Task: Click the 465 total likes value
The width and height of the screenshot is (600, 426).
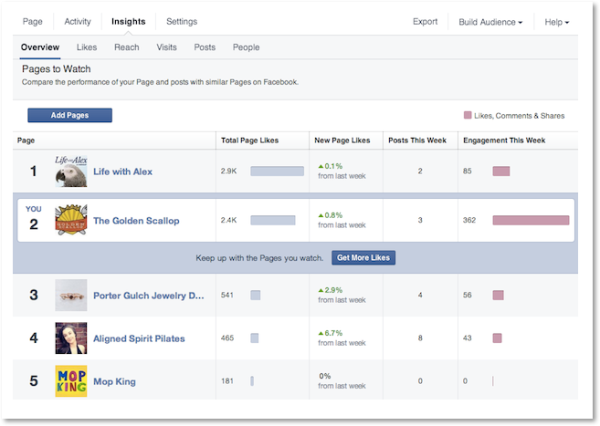Action: pos(227,338)
